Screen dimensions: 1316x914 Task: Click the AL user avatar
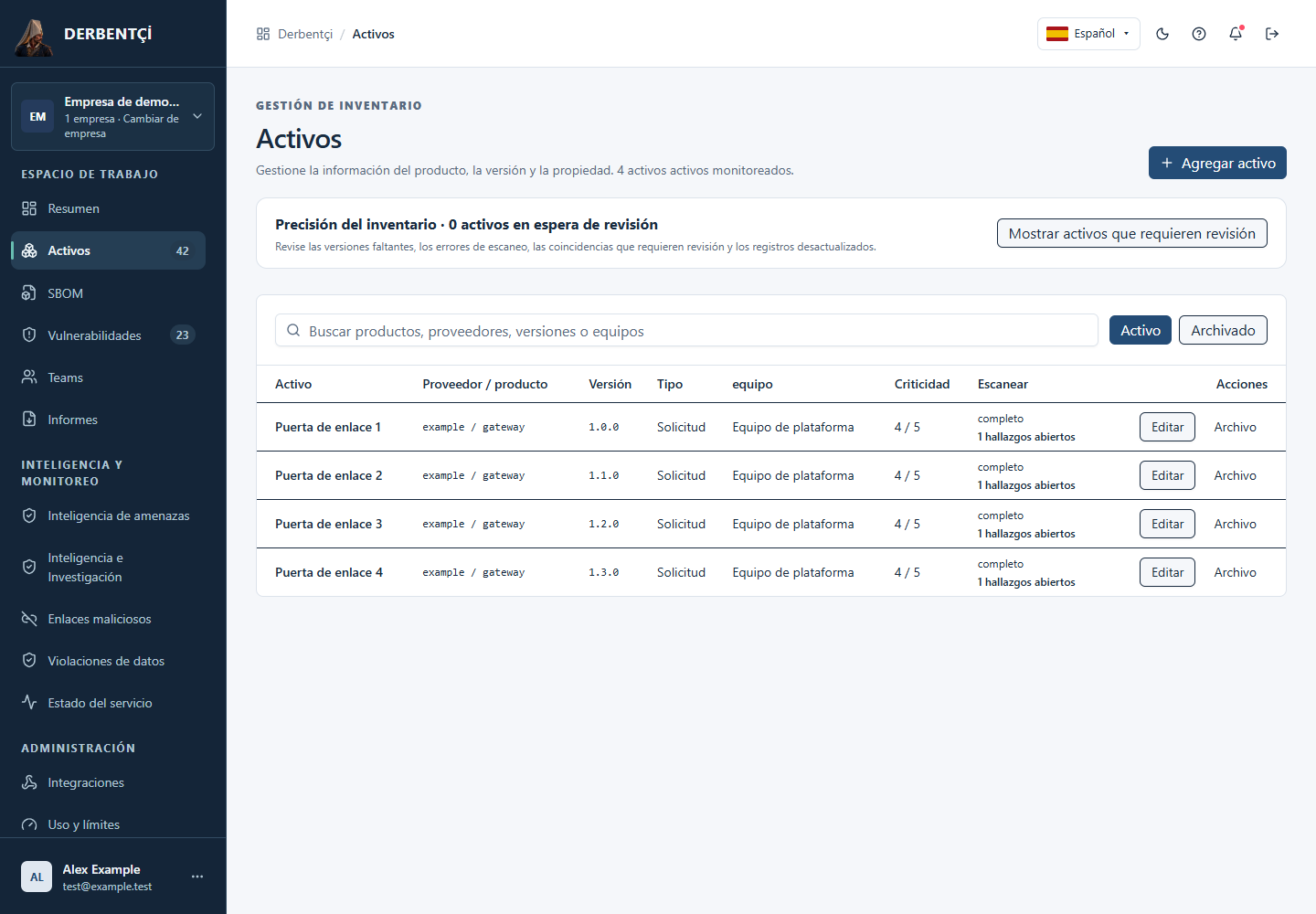pyautogui.click(x=37, y=877)
